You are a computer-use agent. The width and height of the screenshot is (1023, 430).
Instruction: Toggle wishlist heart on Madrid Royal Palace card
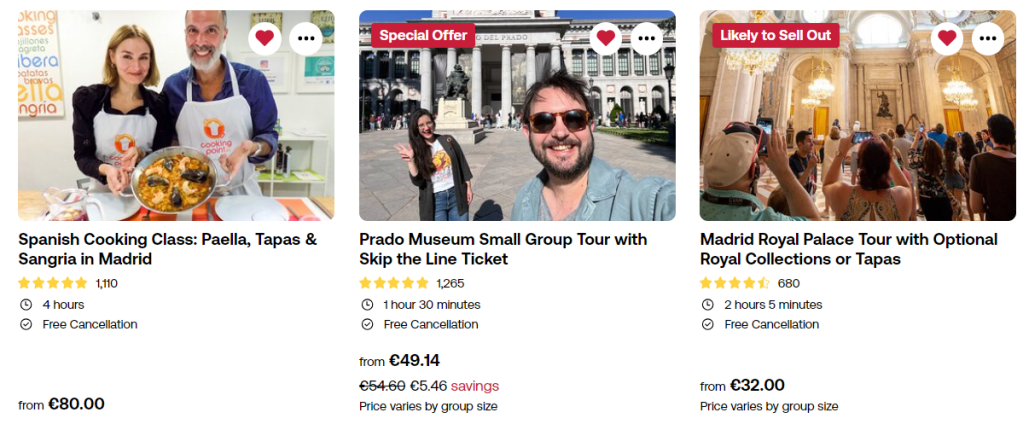[x=947, y=39]
